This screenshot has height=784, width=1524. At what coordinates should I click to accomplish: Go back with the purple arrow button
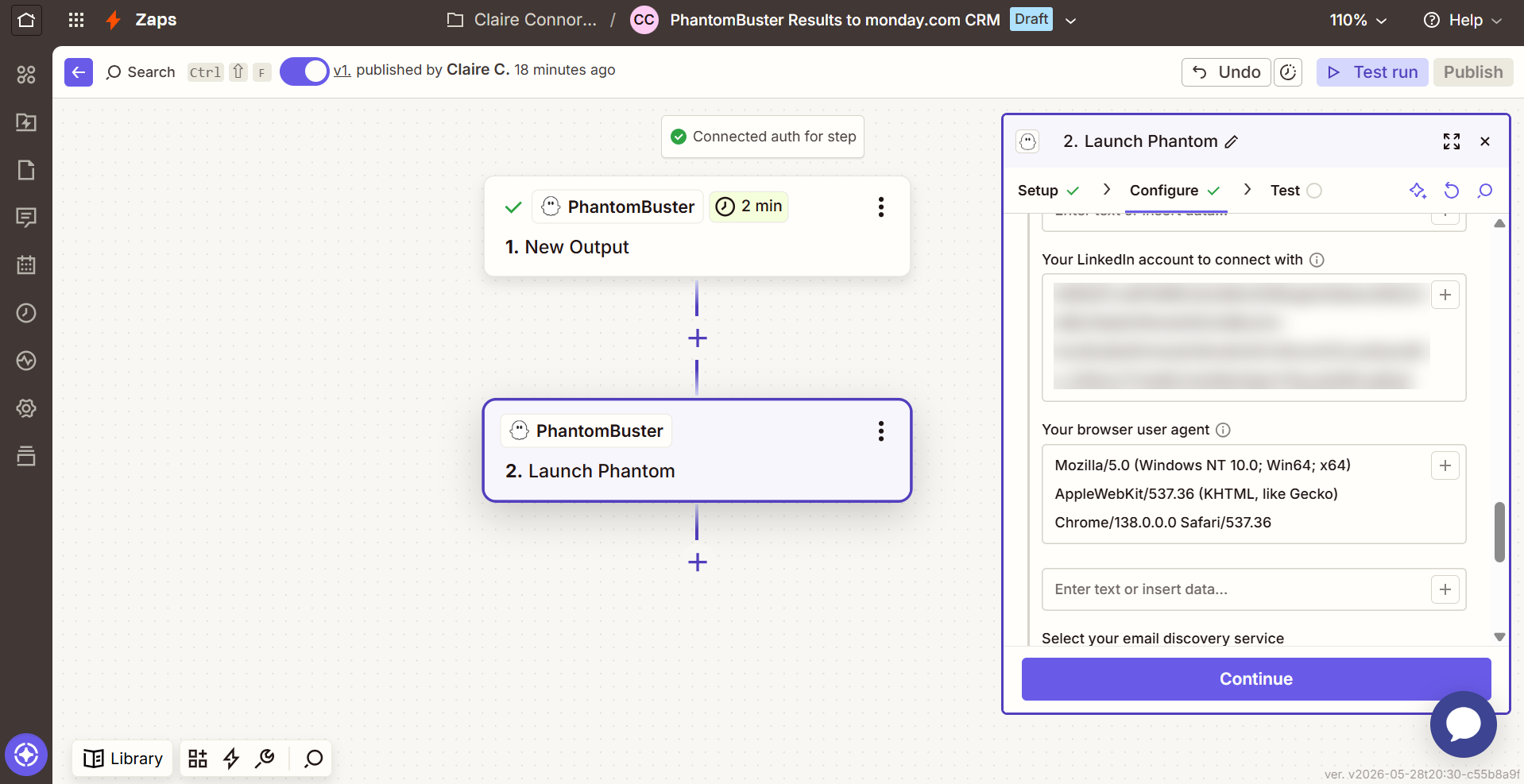tap(79, 72)
